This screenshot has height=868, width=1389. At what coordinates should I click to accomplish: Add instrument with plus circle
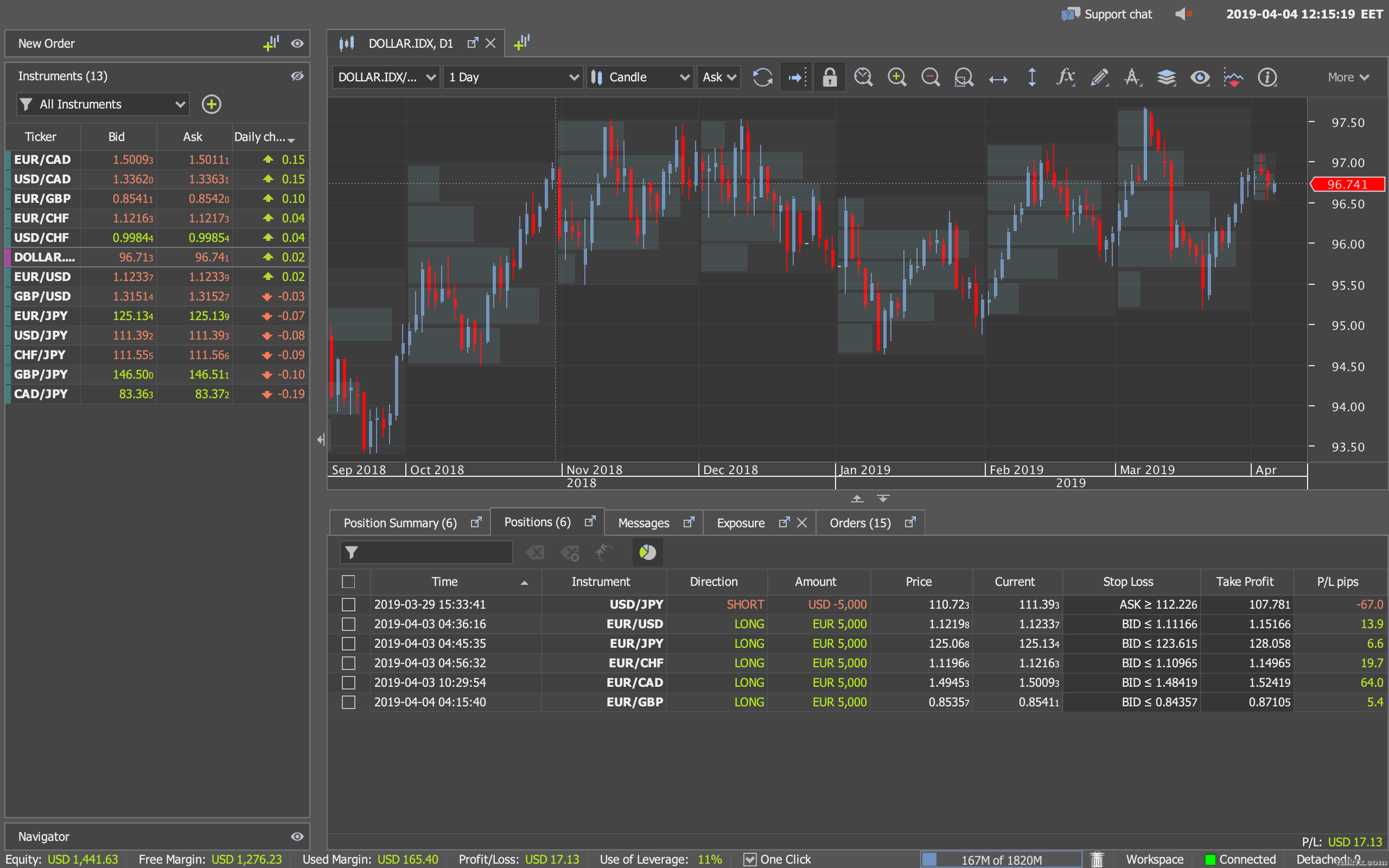click(211, 104)
